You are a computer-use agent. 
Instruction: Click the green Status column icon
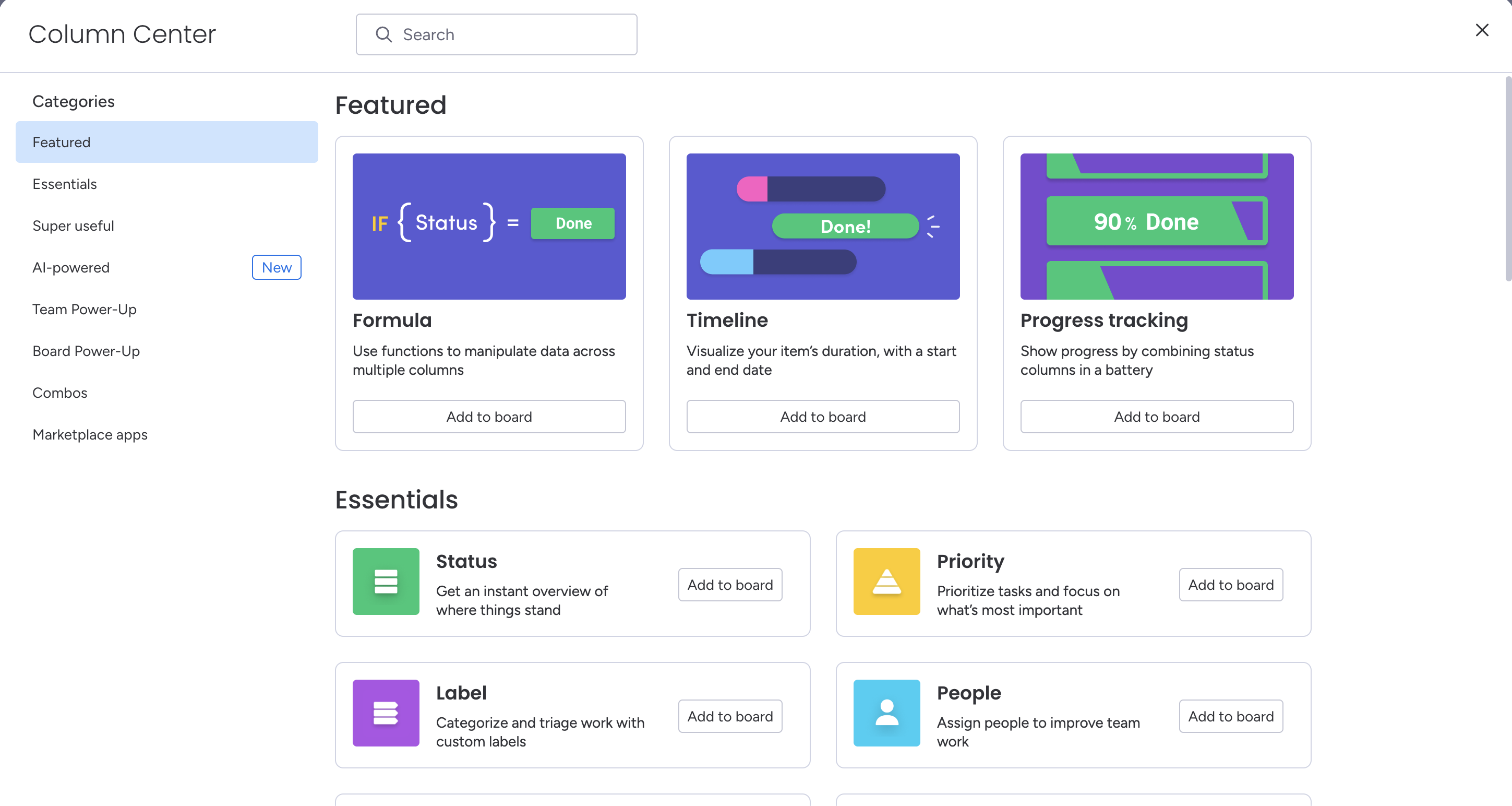pyautogui.click(x=386, y=581)
